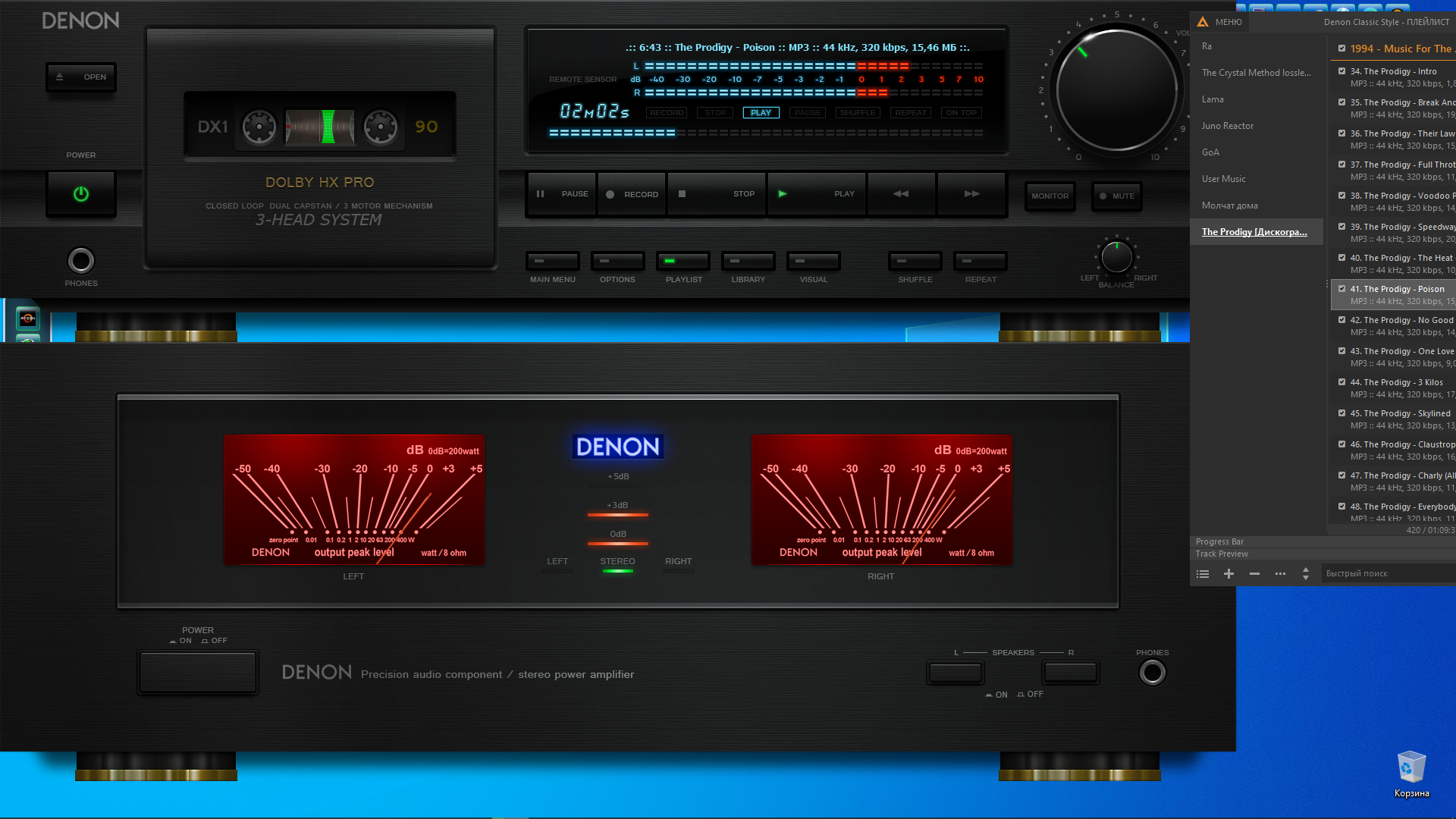Click the rewind double-arrow button

click(x=902, y=194)
